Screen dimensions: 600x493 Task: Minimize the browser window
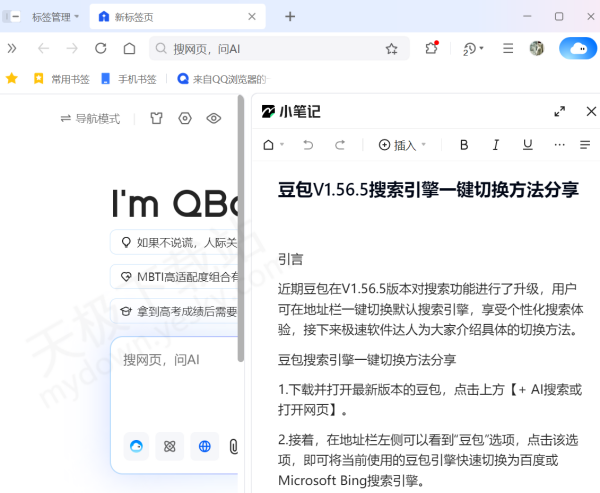pos(527,16)
